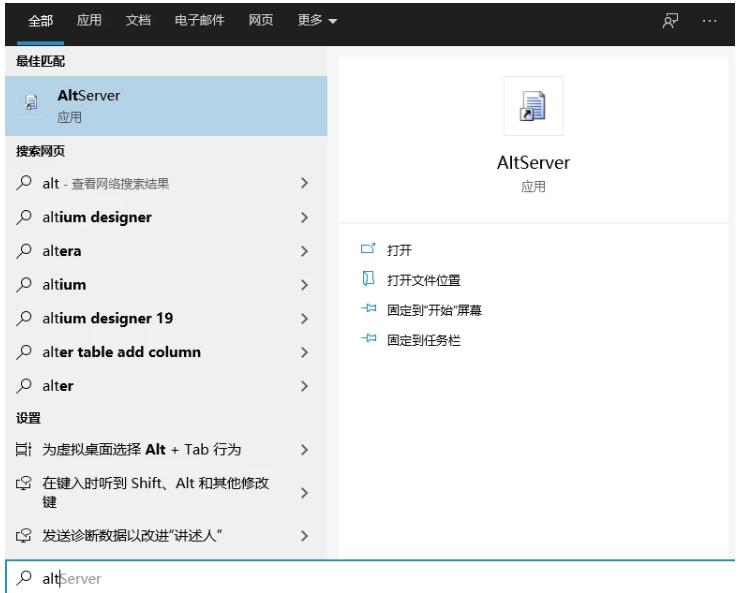Click the search icon beside 'alt' web result

point(24,183)
